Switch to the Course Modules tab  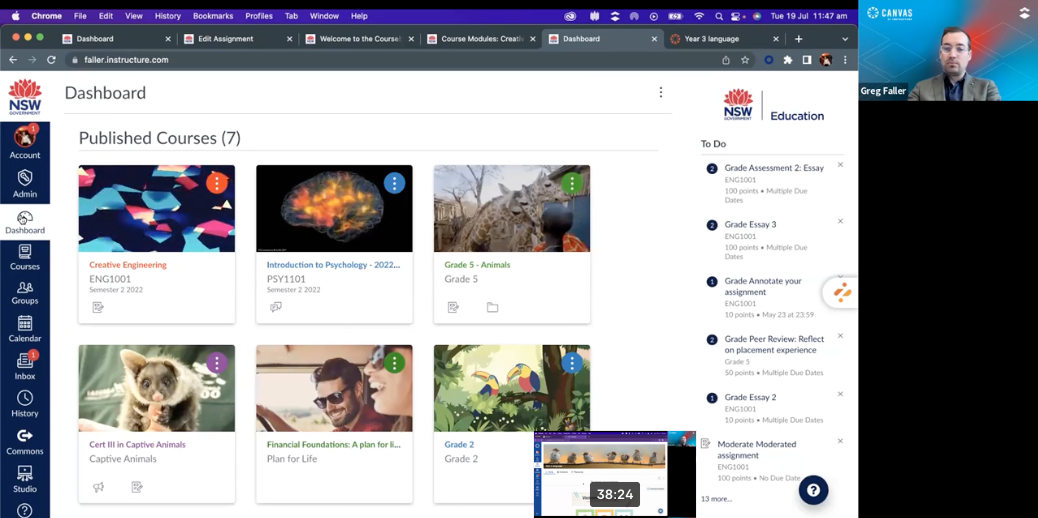pyautogui.click(x=480, y=39)
